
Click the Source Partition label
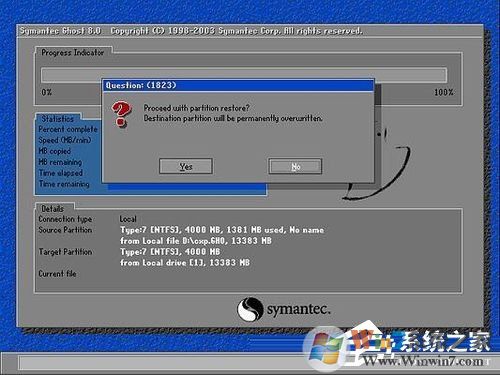coord(65,230)
